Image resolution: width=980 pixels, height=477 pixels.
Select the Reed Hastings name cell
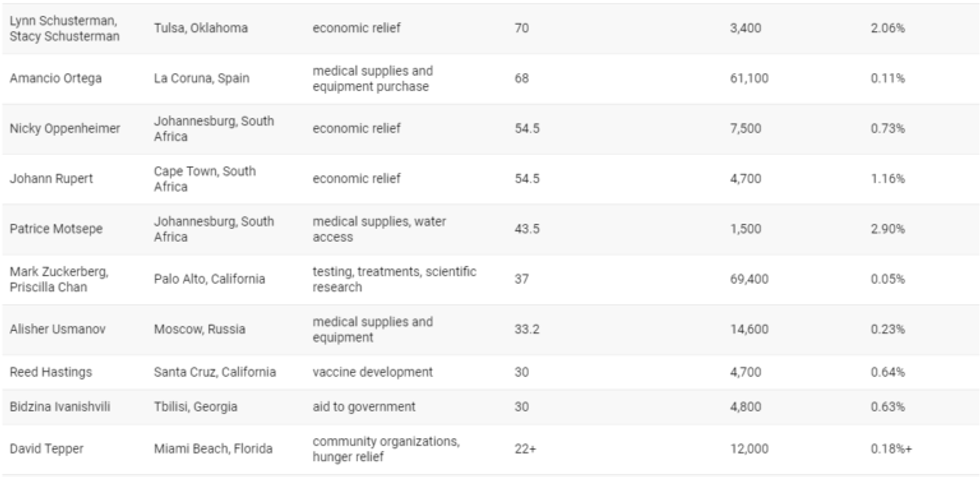point(50,372)
